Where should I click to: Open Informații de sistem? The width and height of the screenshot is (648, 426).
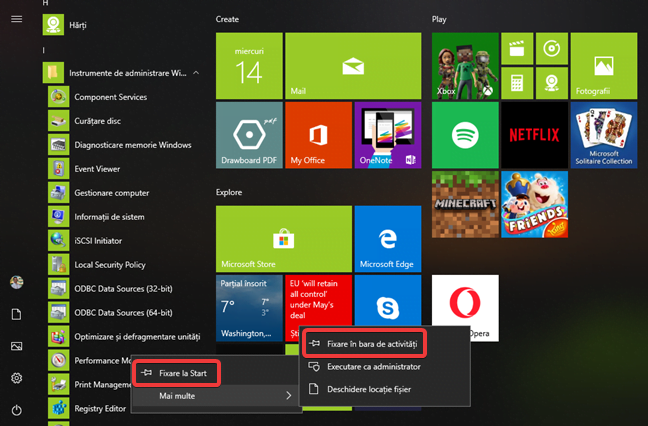pos(96,217)
